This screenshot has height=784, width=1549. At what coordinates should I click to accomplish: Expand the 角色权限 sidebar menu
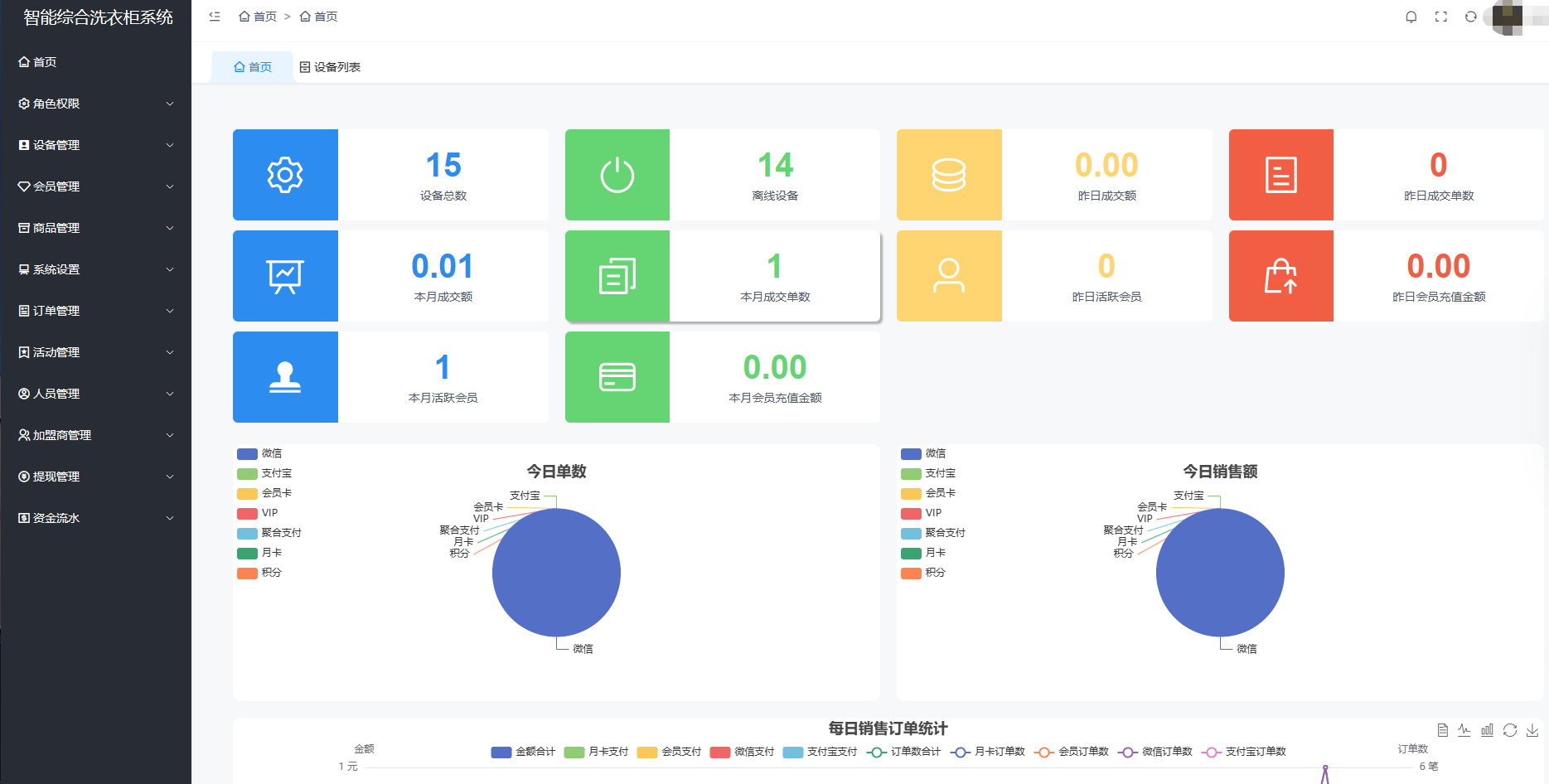95,104
